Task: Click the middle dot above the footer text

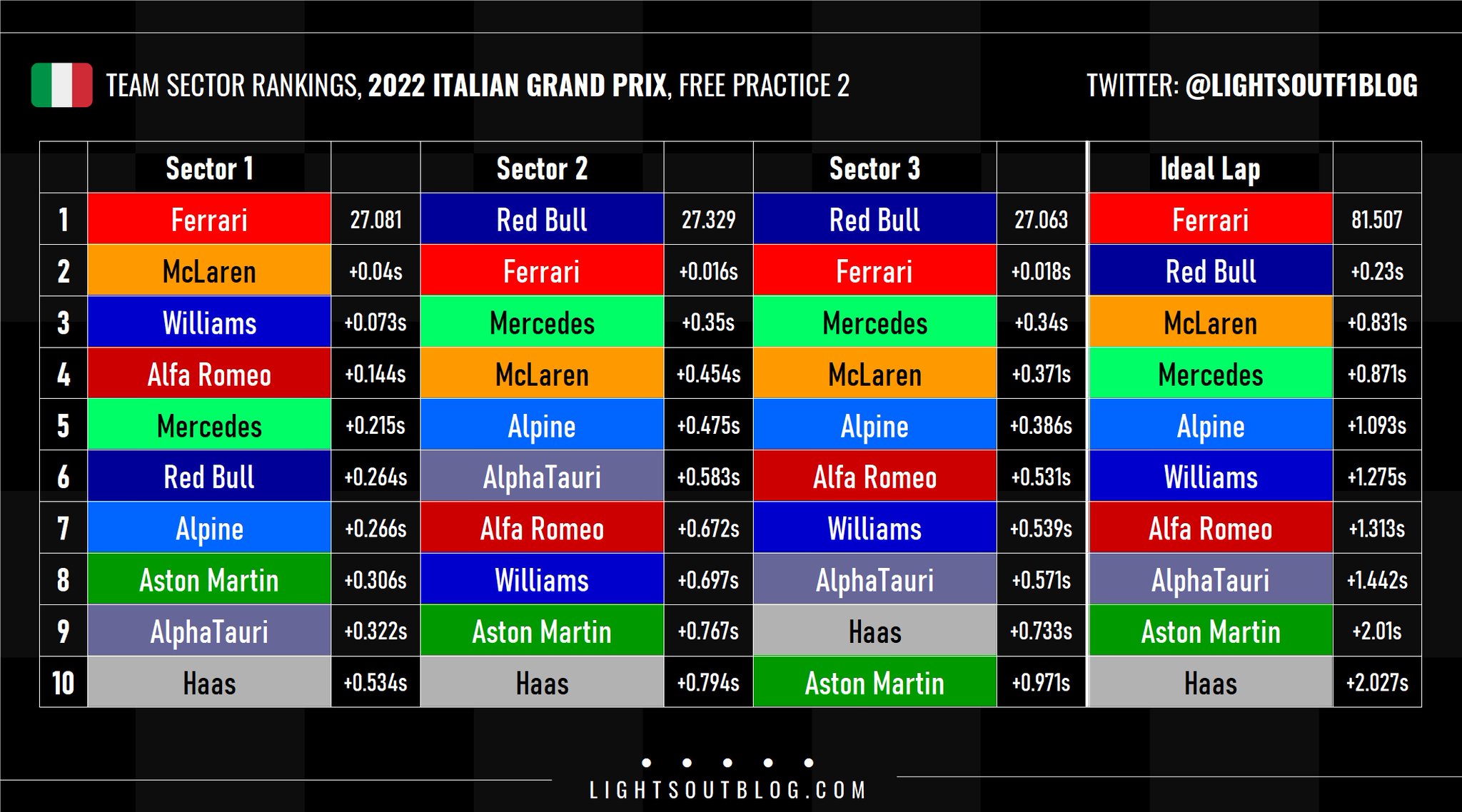Action: tap(727, 763)
